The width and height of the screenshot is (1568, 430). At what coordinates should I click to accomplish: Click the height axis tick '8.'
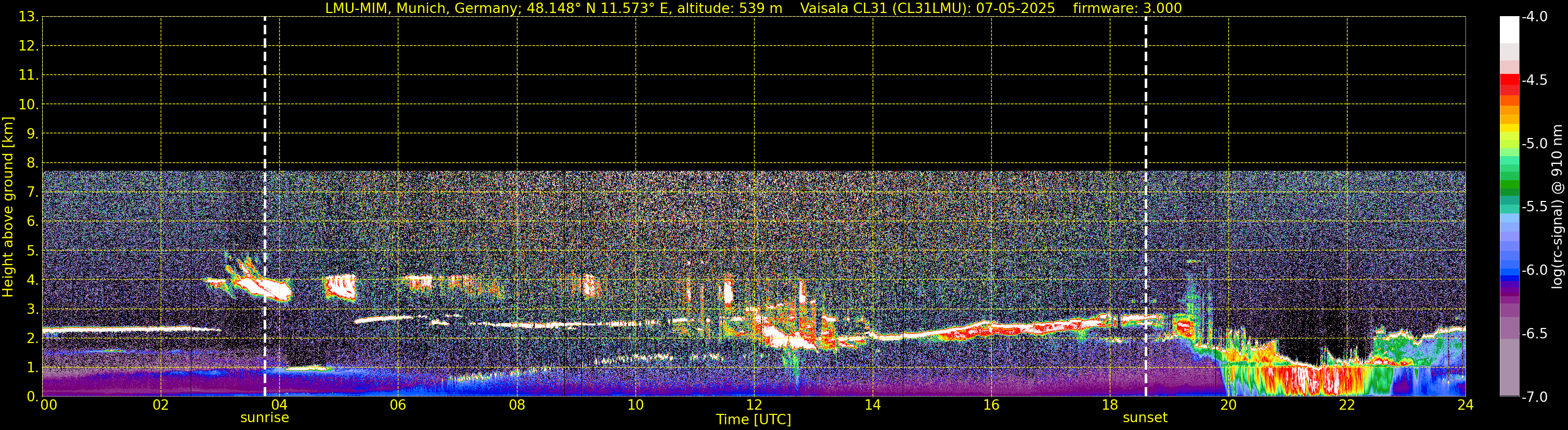(x=32, y=163)
